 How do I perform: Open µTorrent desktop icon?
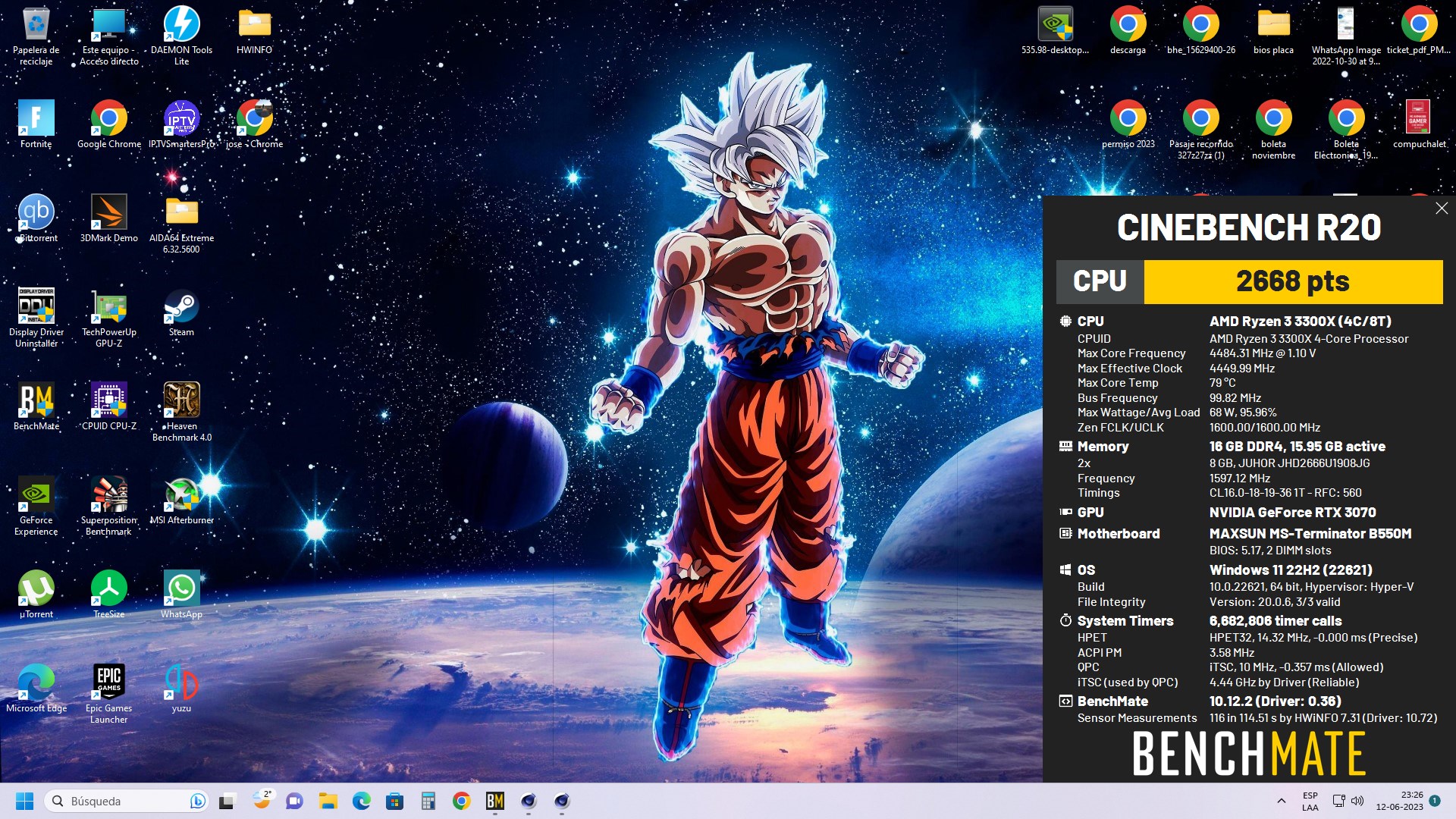36,595
